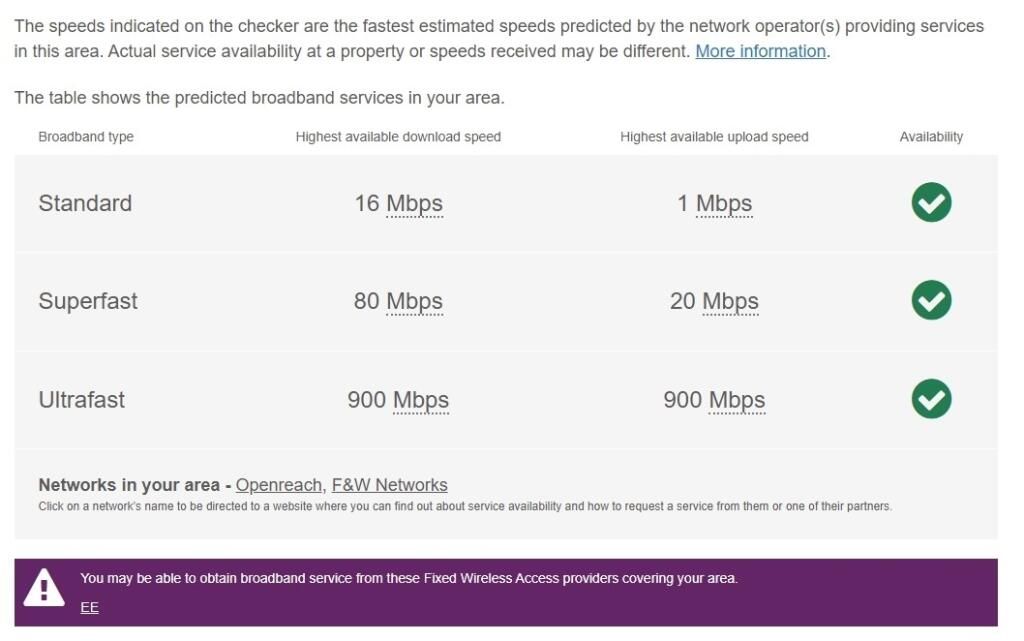Click Mbps abbreviation beside 20 upload speed
Image resolution: width=1024 pixels, height=641 pixels.
point(730,301)
